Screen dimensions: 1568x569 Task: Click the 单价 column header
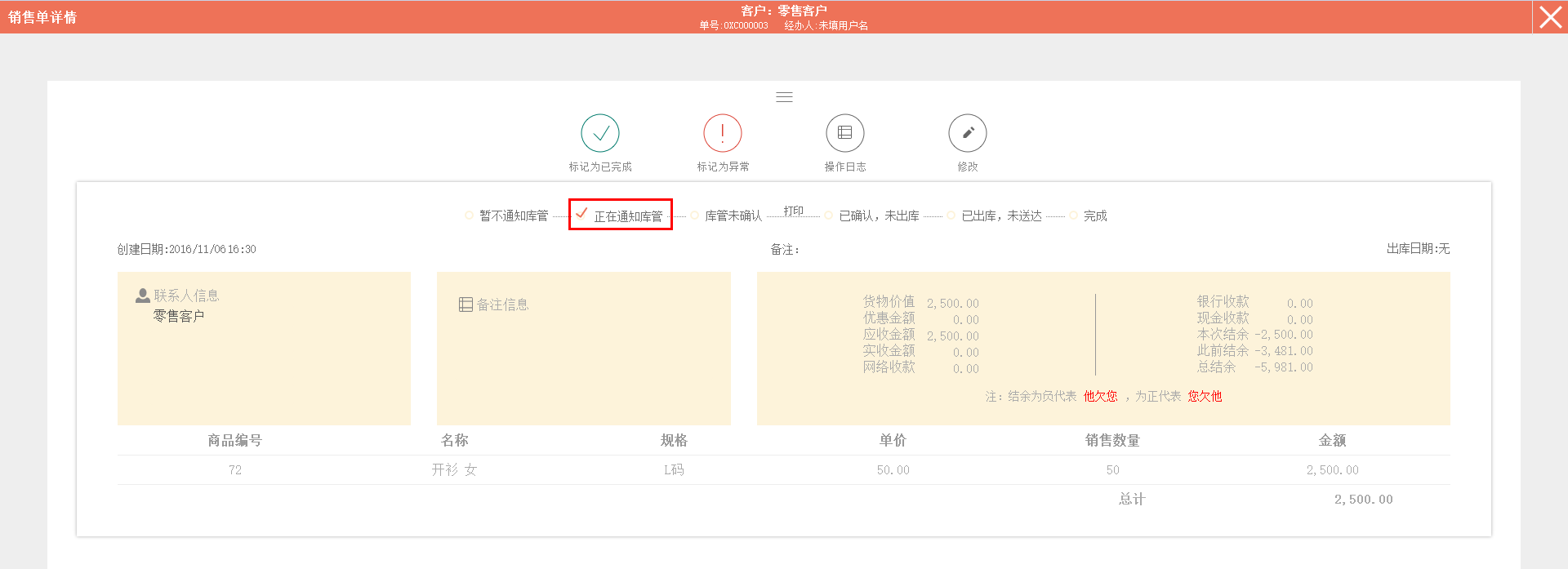[x=893, y=440]
